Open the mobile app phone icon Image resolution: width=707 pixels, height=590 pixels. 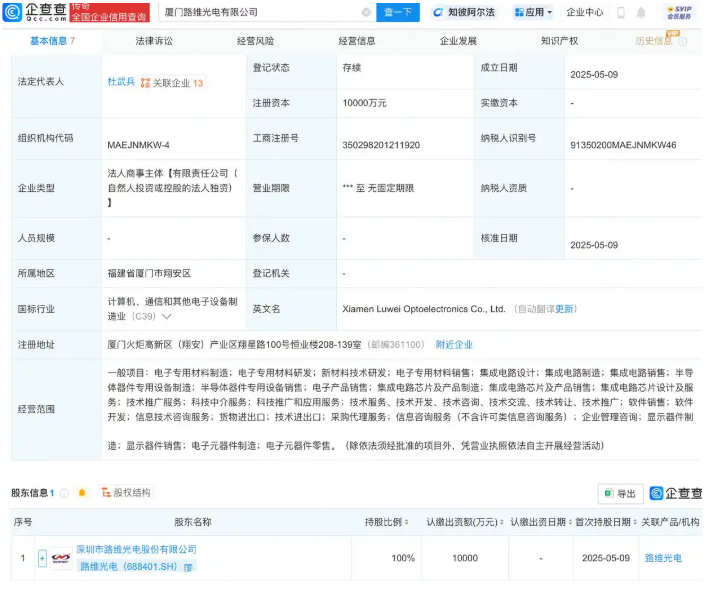click(x=621, y=13)
